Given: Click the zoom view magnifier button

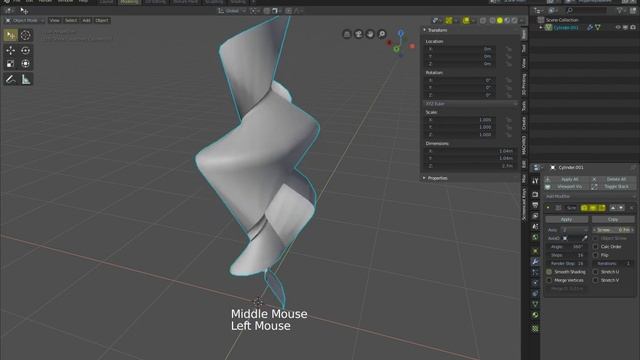Looking at the screenshot, I should [x=382, y=34].
